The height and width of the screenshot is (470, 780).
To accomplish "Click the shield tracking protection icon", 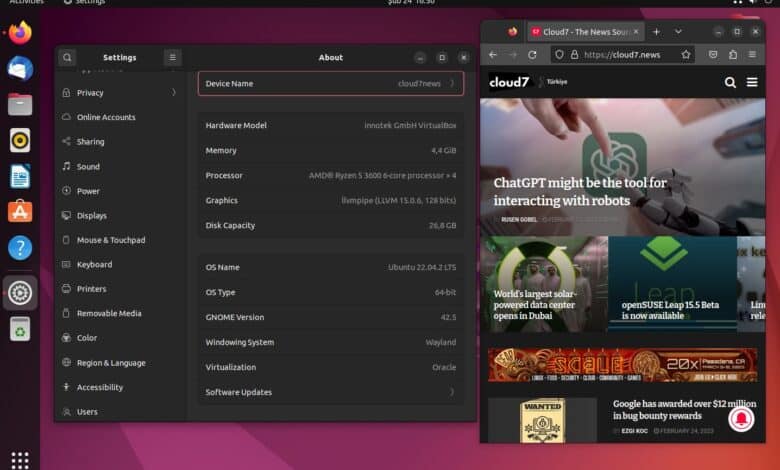I will pyautogui.click(x=560, y=55).
